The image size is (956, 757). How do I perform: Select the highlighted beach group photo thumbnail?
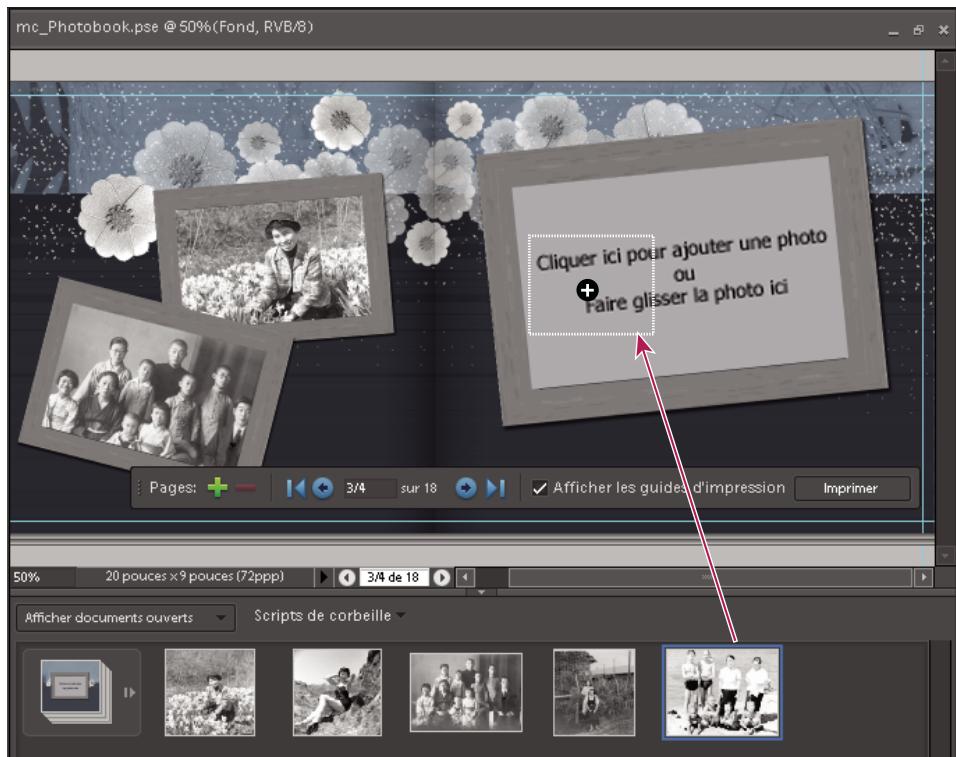coord(722,689)
